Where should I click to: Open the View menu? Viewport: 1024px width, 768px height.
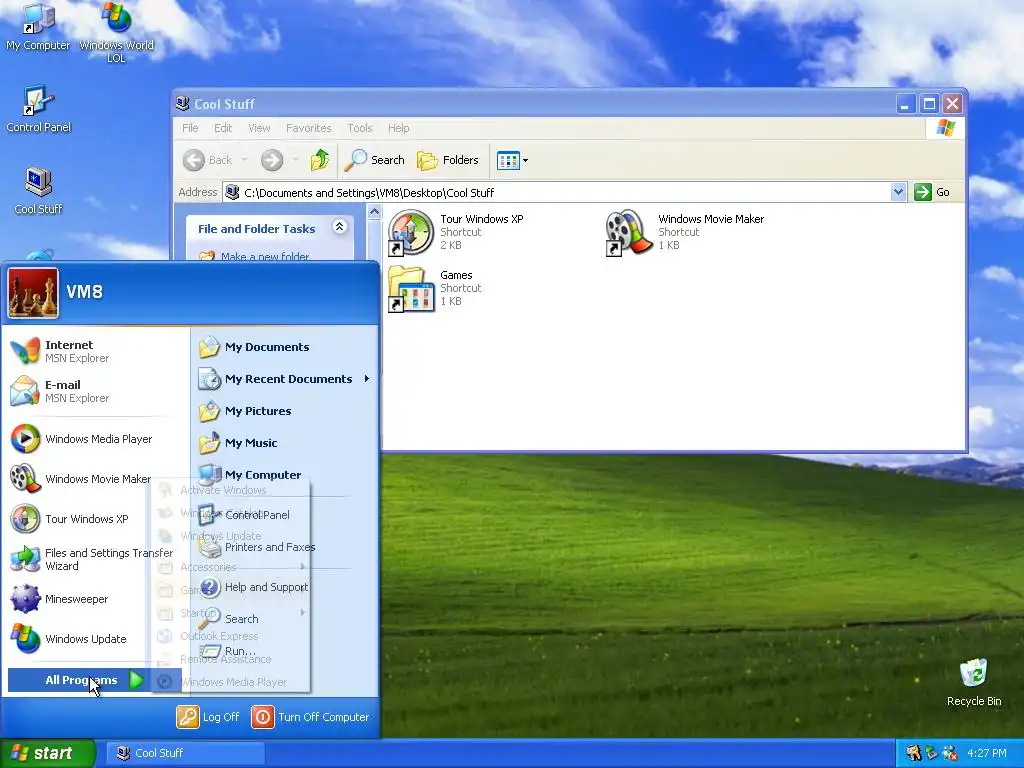pos(259,128)
